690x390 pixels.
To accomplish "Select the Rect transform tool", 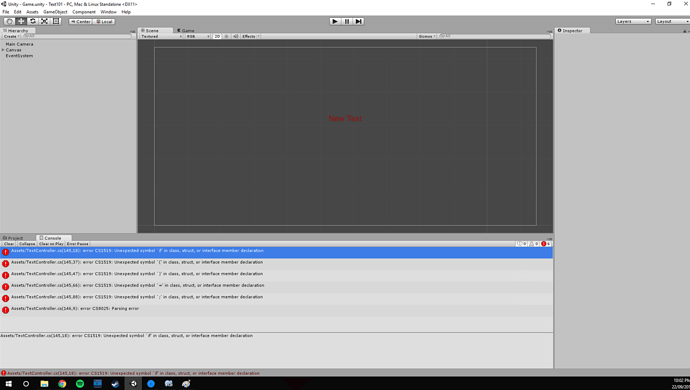I will [56, 21].
